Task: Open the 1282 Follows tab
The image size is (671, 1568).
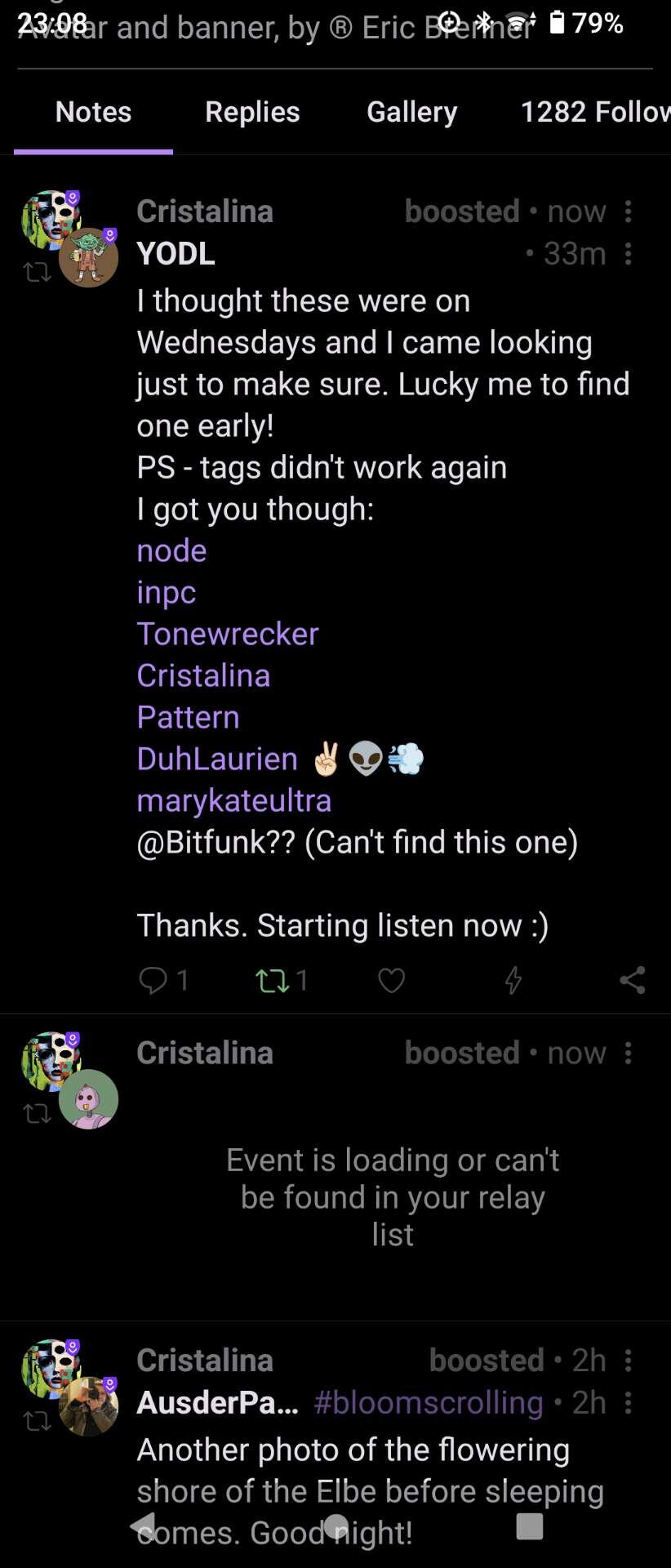Action: (595, 112)
